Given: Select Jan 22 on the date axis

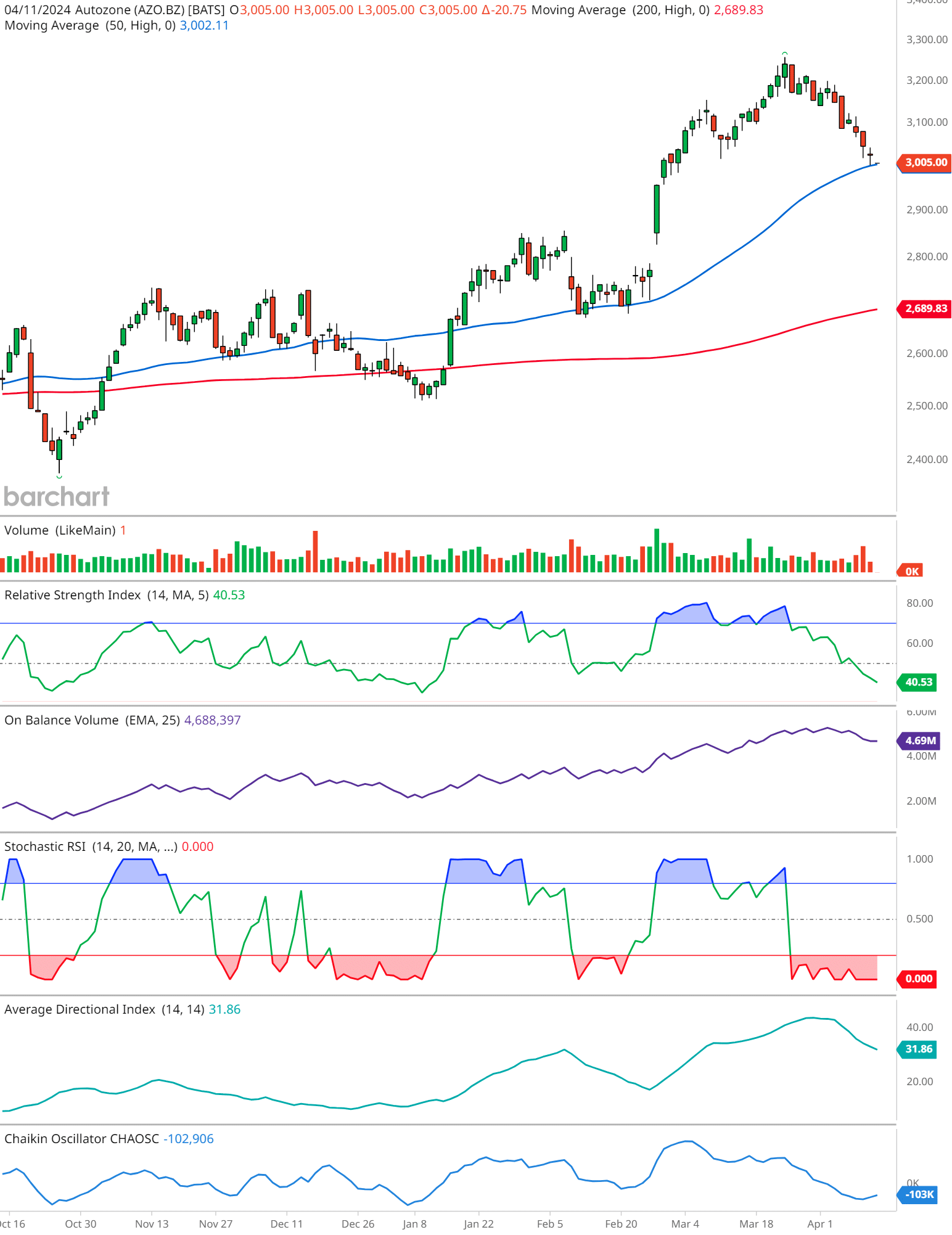Looking at the screenshot, I should [x=478, y=1224].
